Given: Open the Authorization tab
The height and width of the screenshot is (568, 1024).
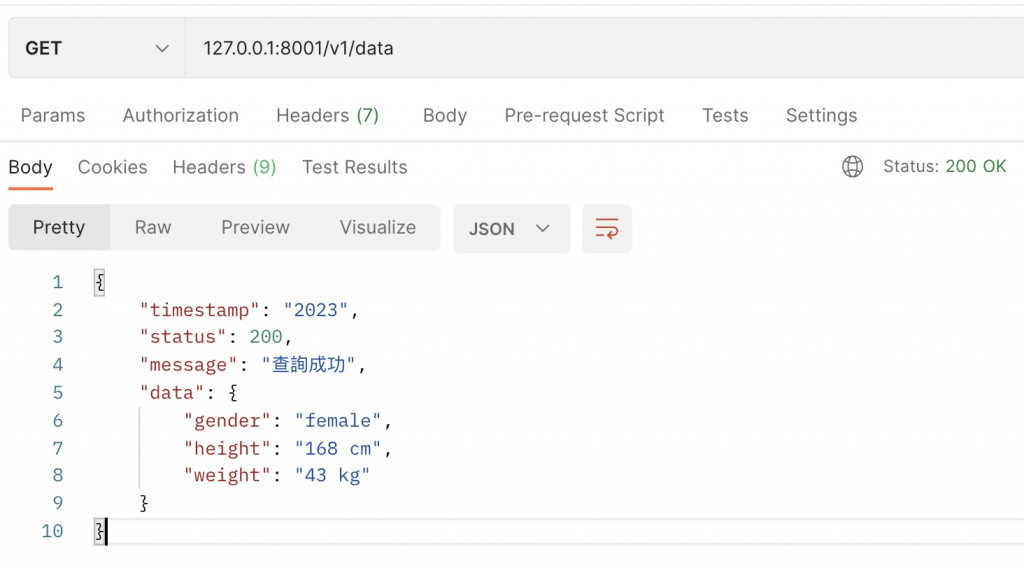Looking at the screenshot, I should 181,115.
